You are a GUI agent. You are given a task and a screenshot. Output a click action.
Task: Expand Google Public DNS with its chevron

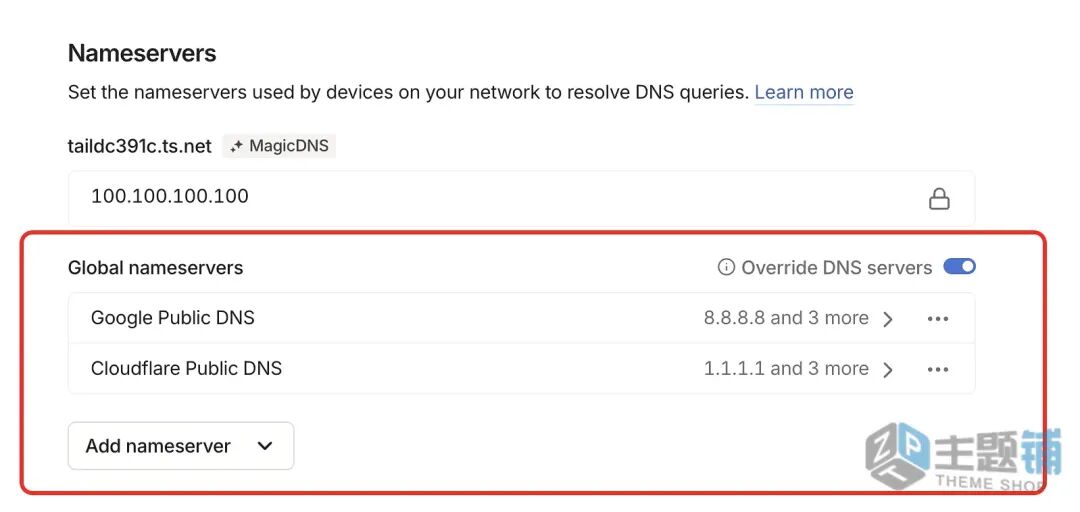point(888,319)
